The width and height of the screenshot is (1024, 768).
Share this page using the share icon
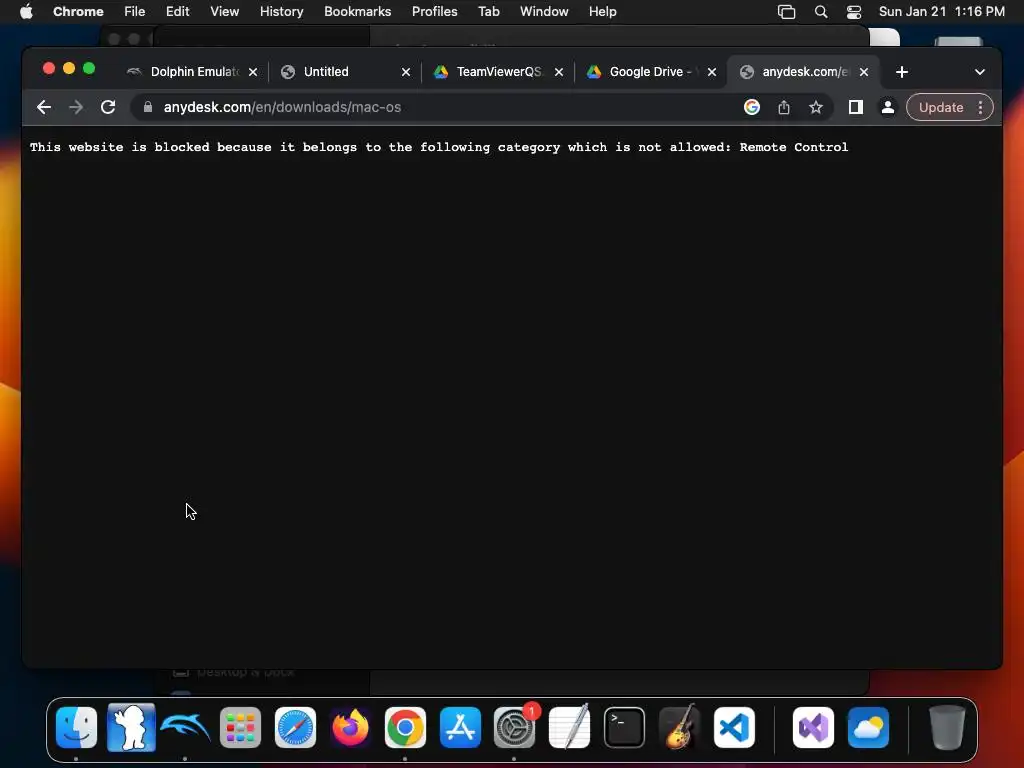(x=784, y=107)
